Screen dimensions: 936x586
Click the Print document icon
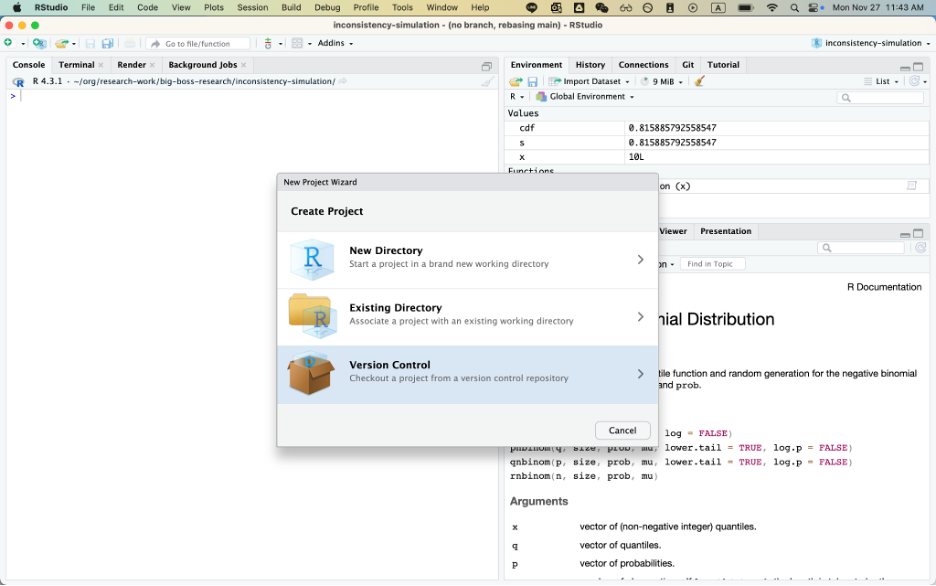point(130,43)
